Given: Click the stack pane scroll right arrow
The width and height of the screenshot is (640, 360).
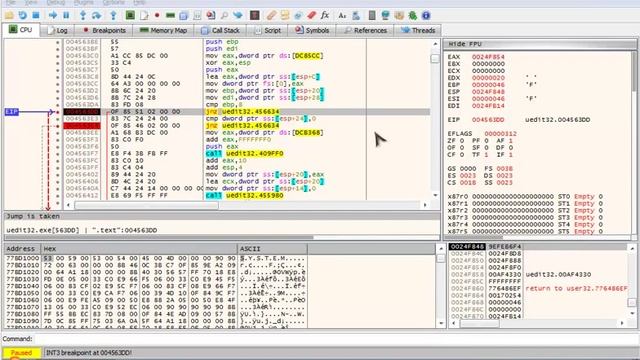Looking at the screenshot, I should (622, 323).
